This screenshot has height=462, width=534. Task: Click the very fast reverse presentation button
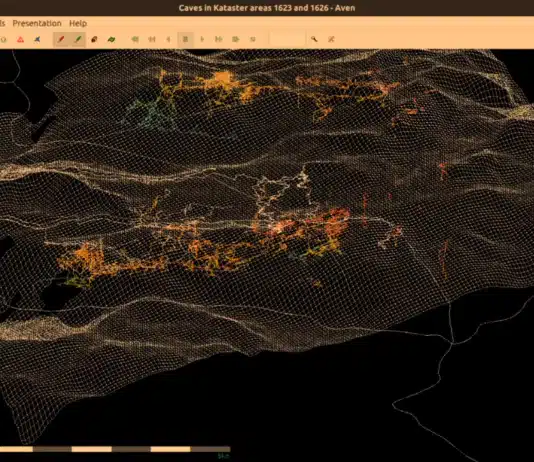coord(135,39)
